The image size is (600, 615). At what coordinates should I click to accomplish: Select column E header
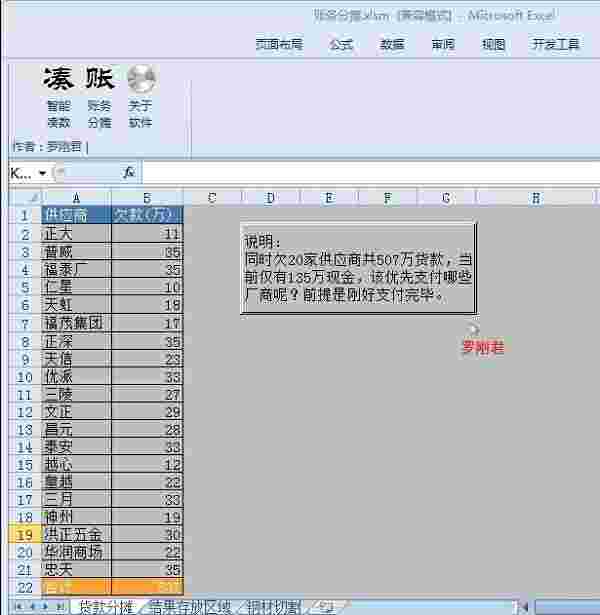[329, 198]
